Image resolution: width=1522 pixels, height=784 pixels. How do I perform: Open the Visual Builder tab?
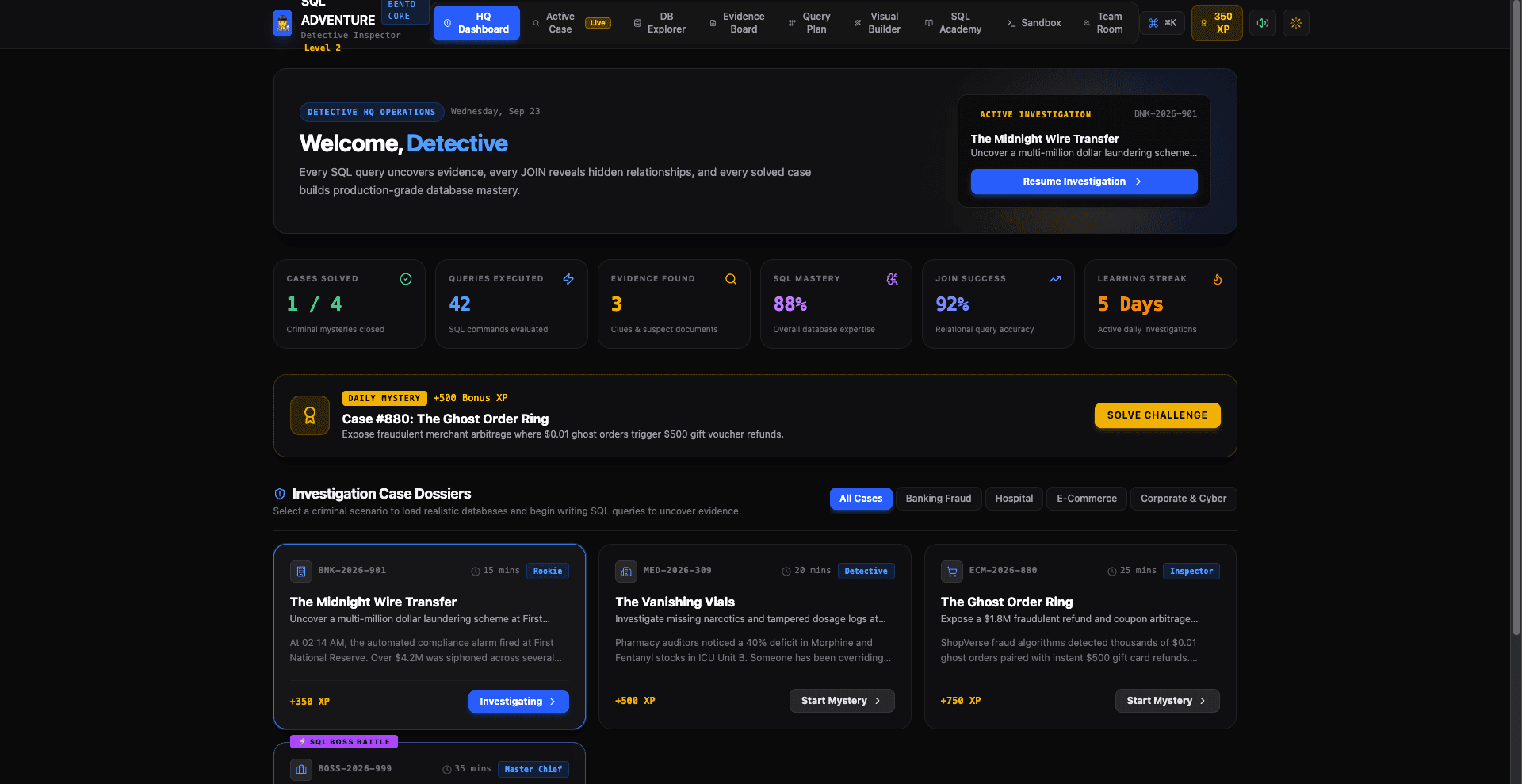[878, 23]
